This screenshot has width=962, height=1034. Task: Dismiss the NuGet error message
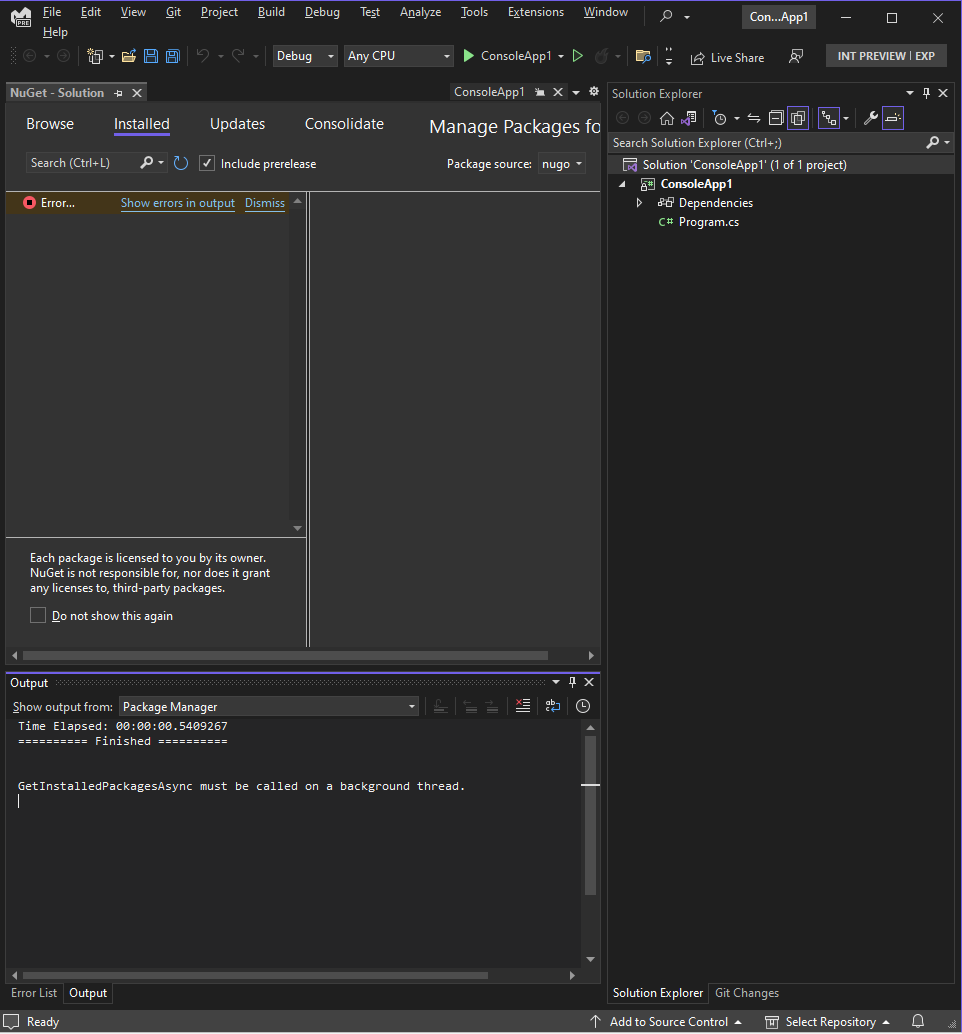pos(264,203)
